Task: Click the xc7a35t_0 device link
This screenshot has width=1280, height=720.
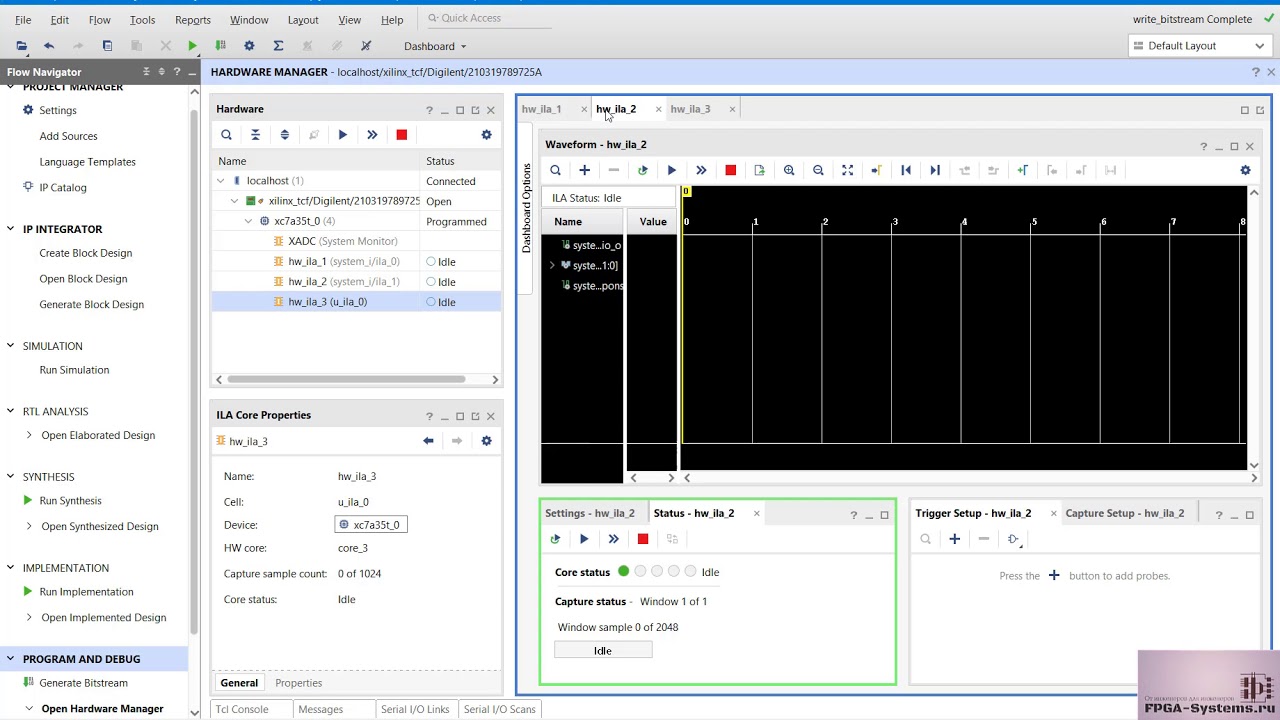Action: point(371,525)
